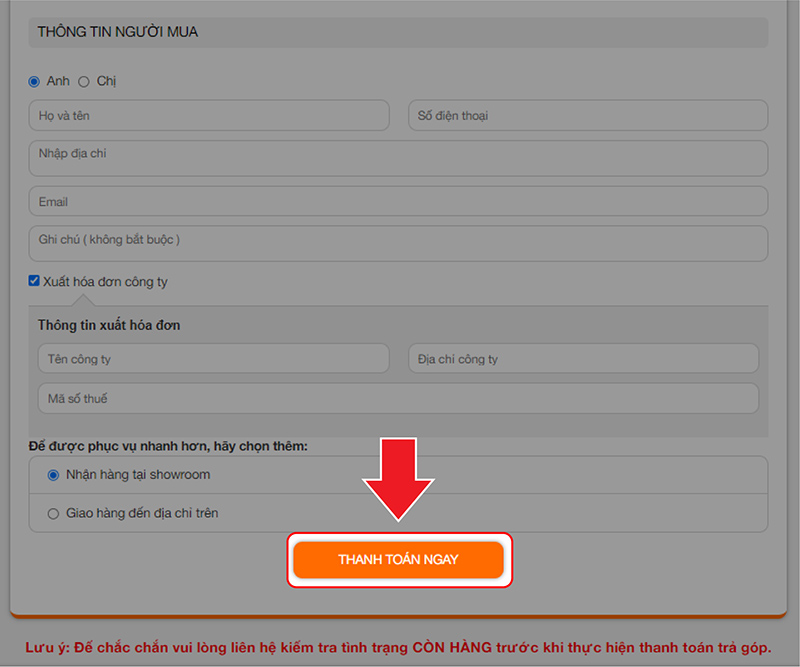Click the optional Ghi chú field
Image resolution: width=800 pixels, height=667 pixels.
pos(398,243)
